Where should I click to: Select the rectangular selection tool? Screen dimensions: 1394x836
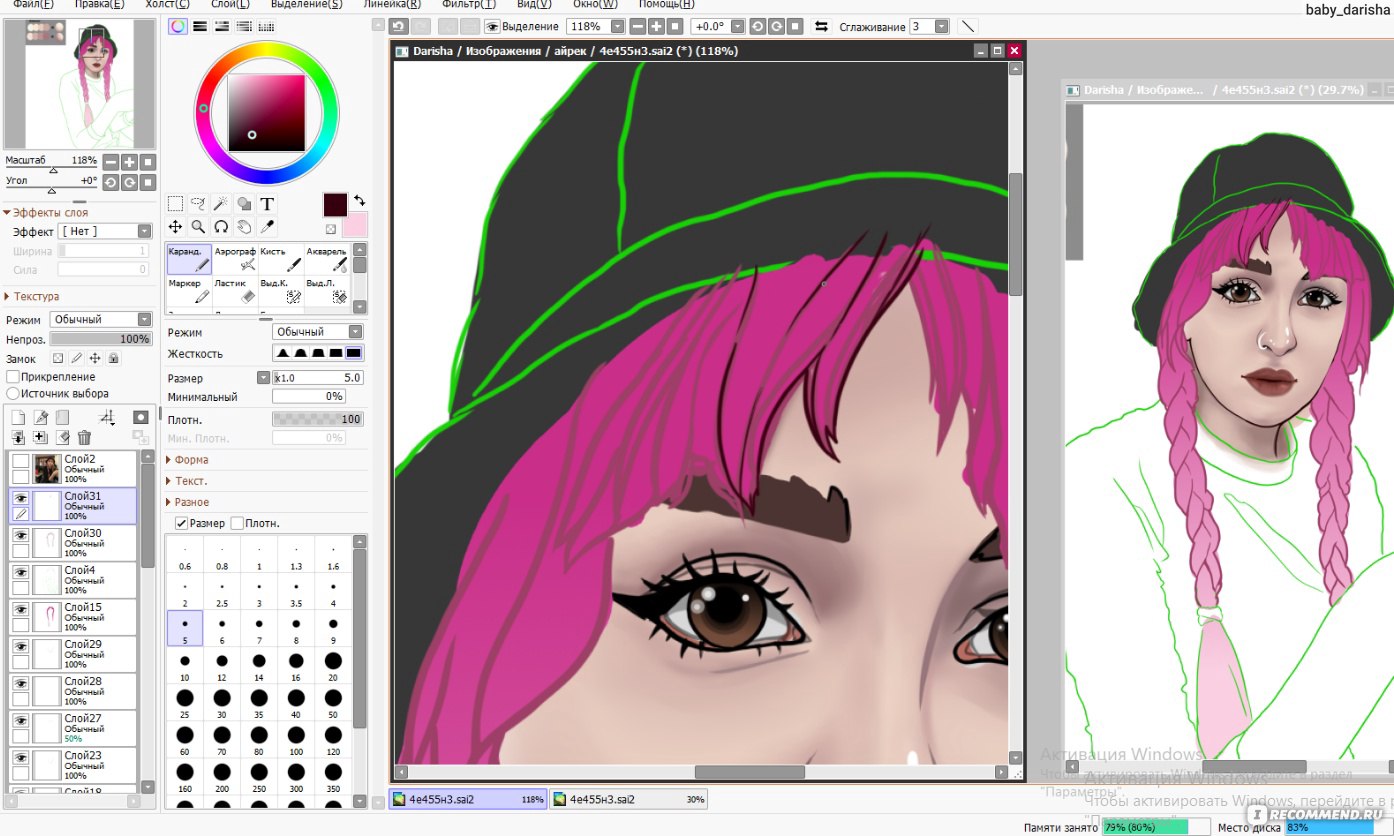(x=175, y=203)
